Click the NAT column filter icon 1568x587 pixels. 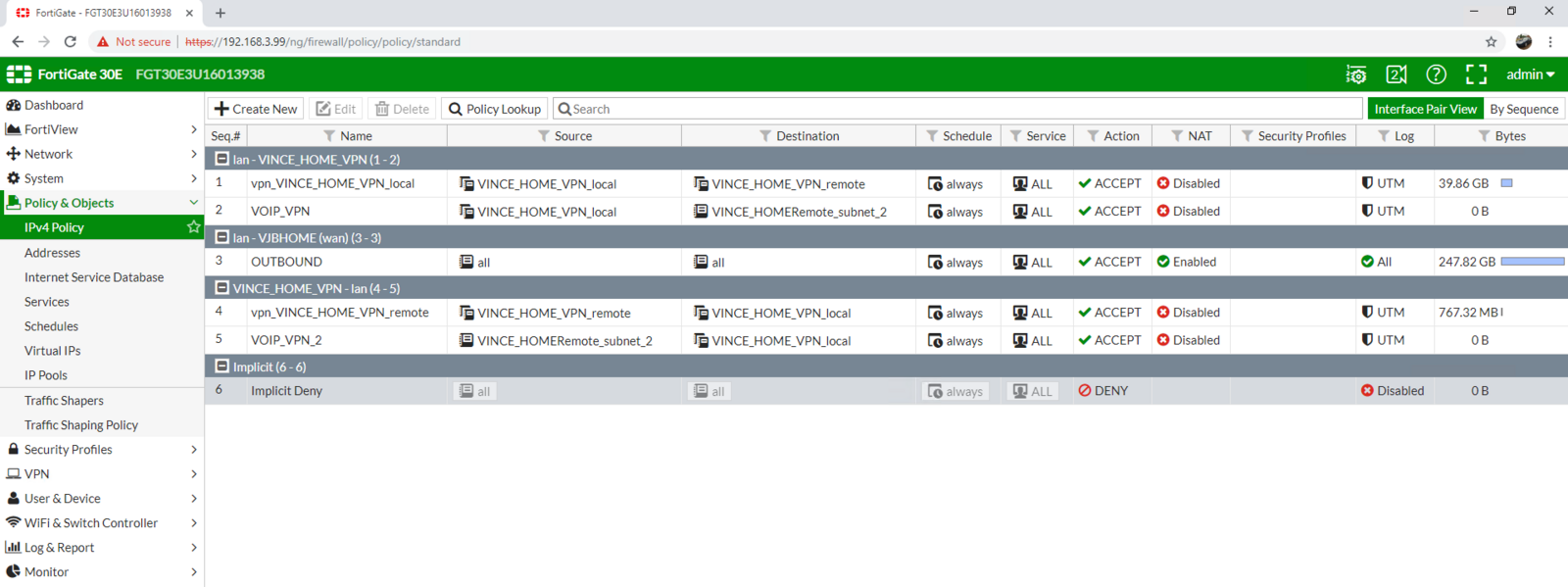(x=1177, y=136)
